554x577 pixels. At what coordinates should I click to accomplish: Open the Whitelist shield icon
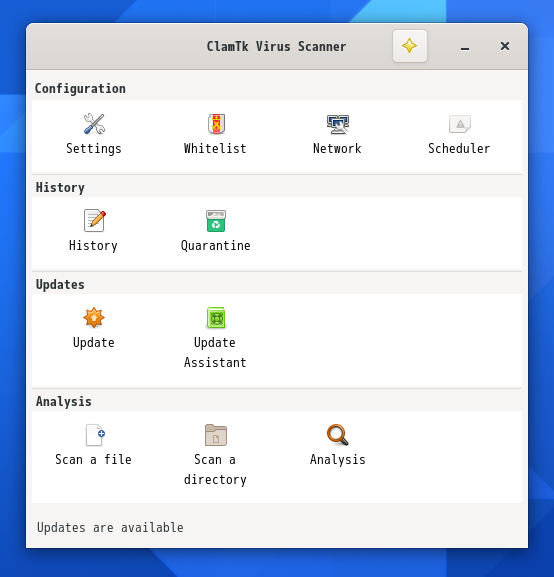(216, 124)
